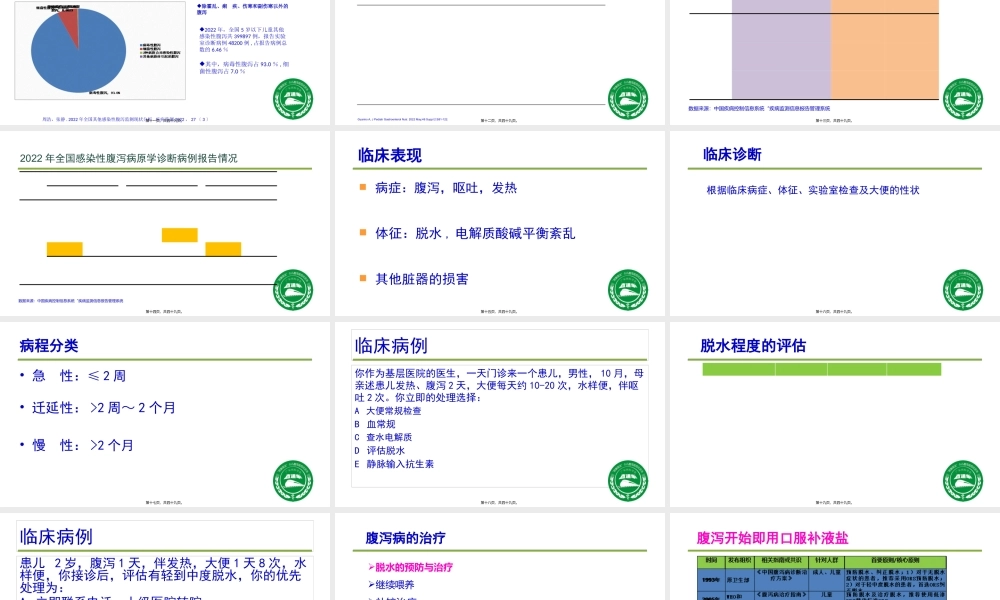Expand the 脱水的预防与治疗 arrow item
The image size is (1000, 600).
coord(410,567)
